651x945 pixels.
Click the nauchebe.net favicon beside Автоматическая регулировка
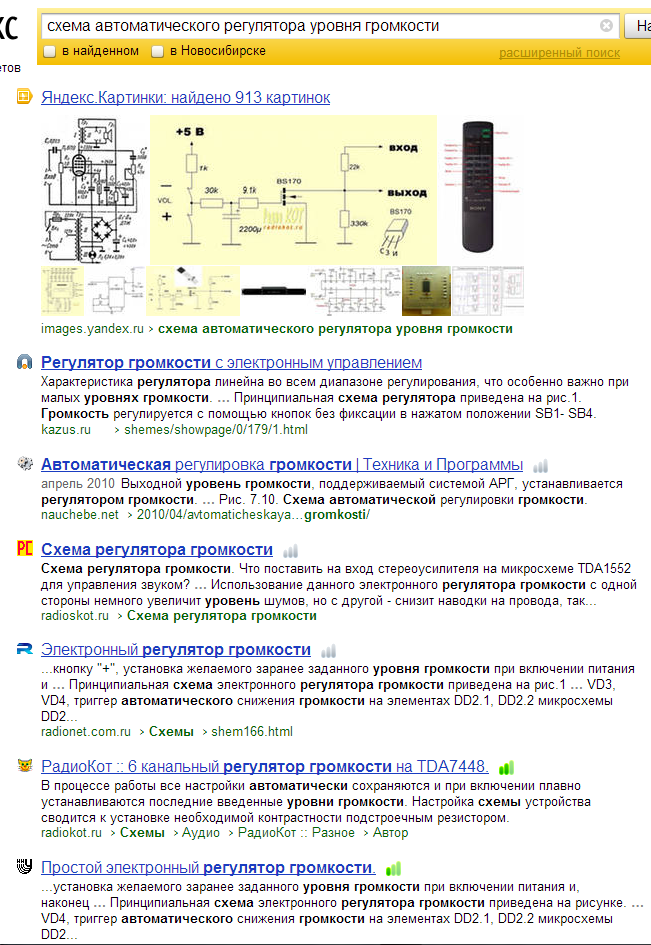pos(24,463)
